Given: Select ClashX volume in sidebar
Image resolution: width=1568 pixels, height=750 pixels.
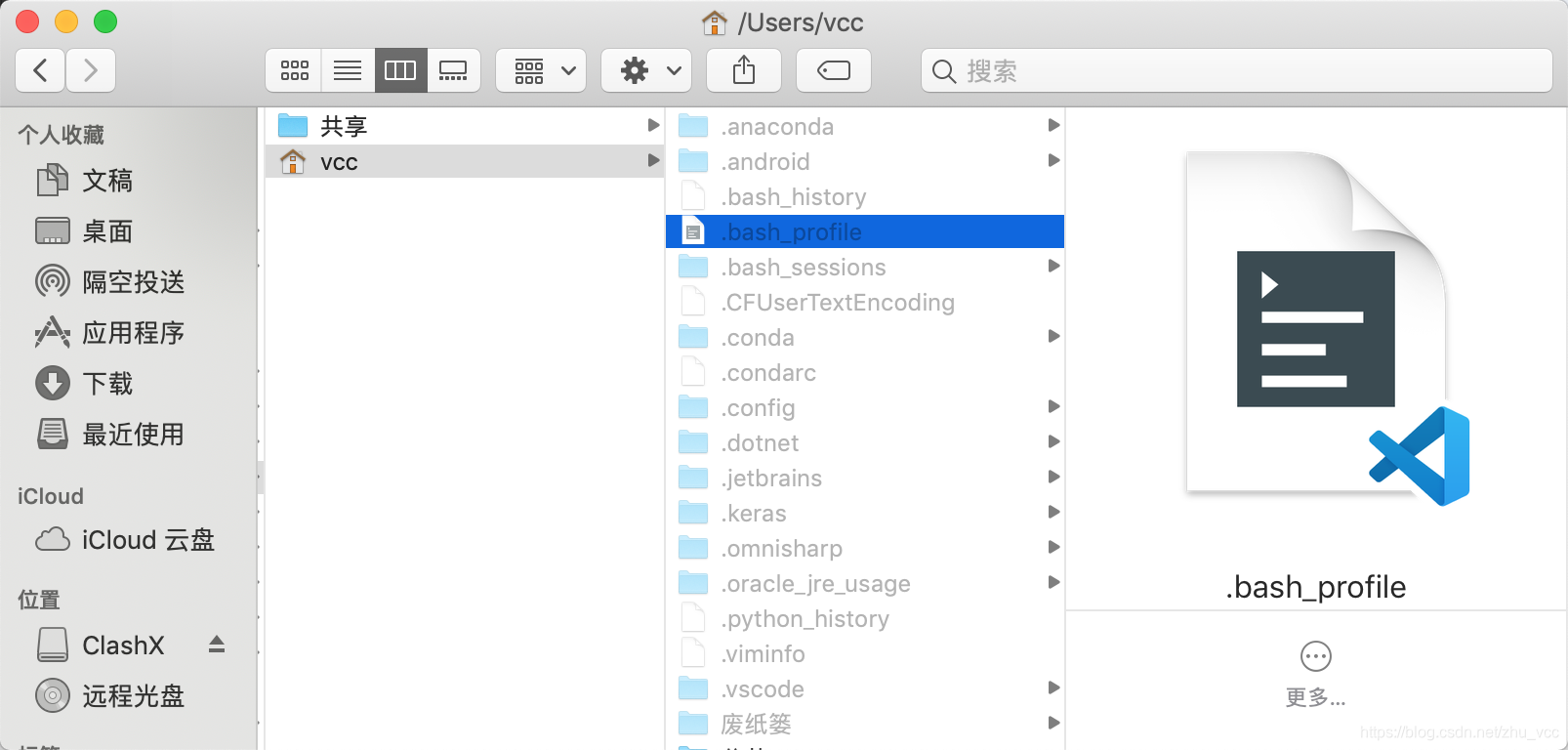Looking at the screenshot, I should pyautogui.click(x=124, y=646).
